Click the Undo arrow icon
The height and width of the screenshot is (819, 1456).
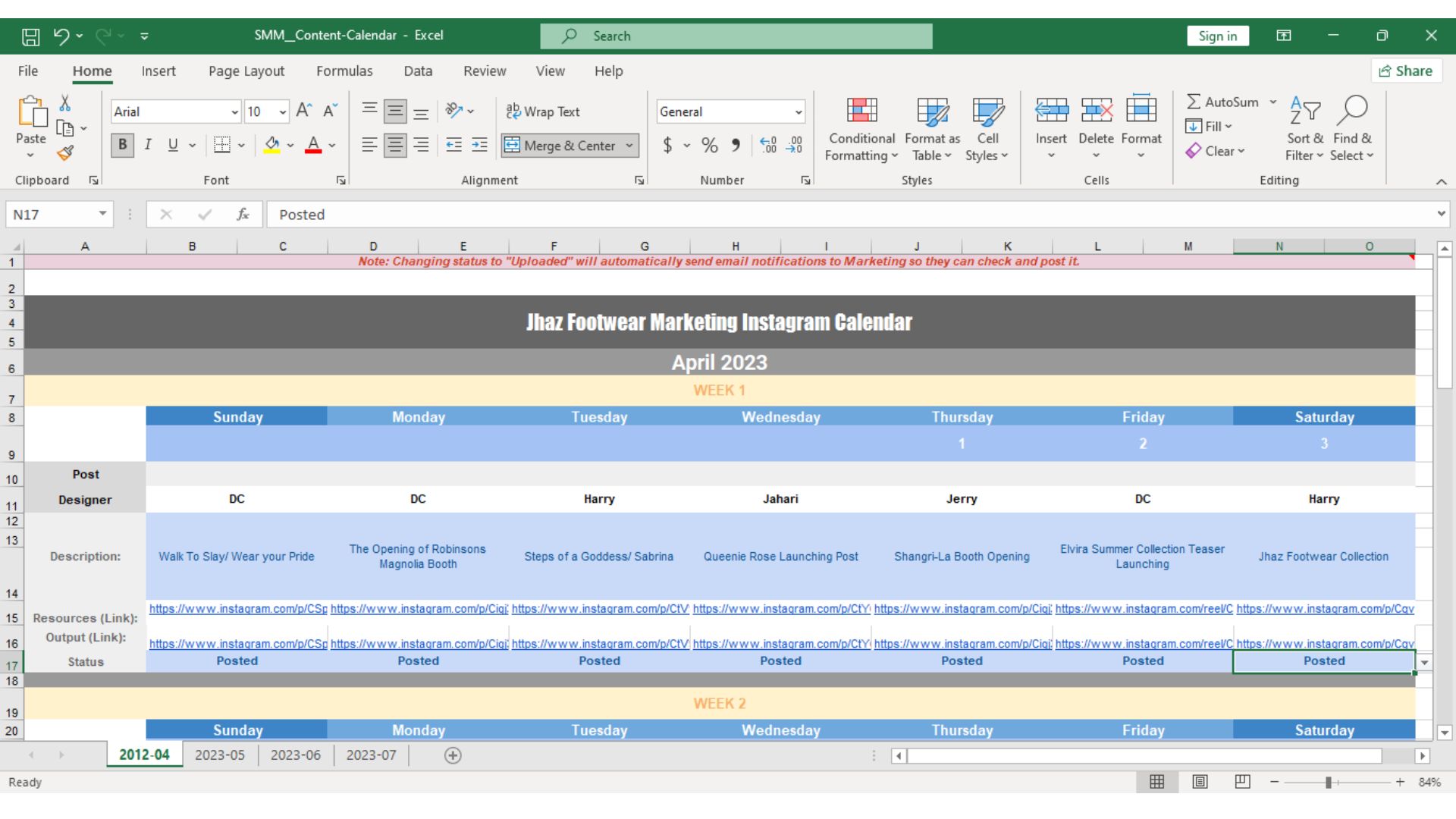[61, 36]
